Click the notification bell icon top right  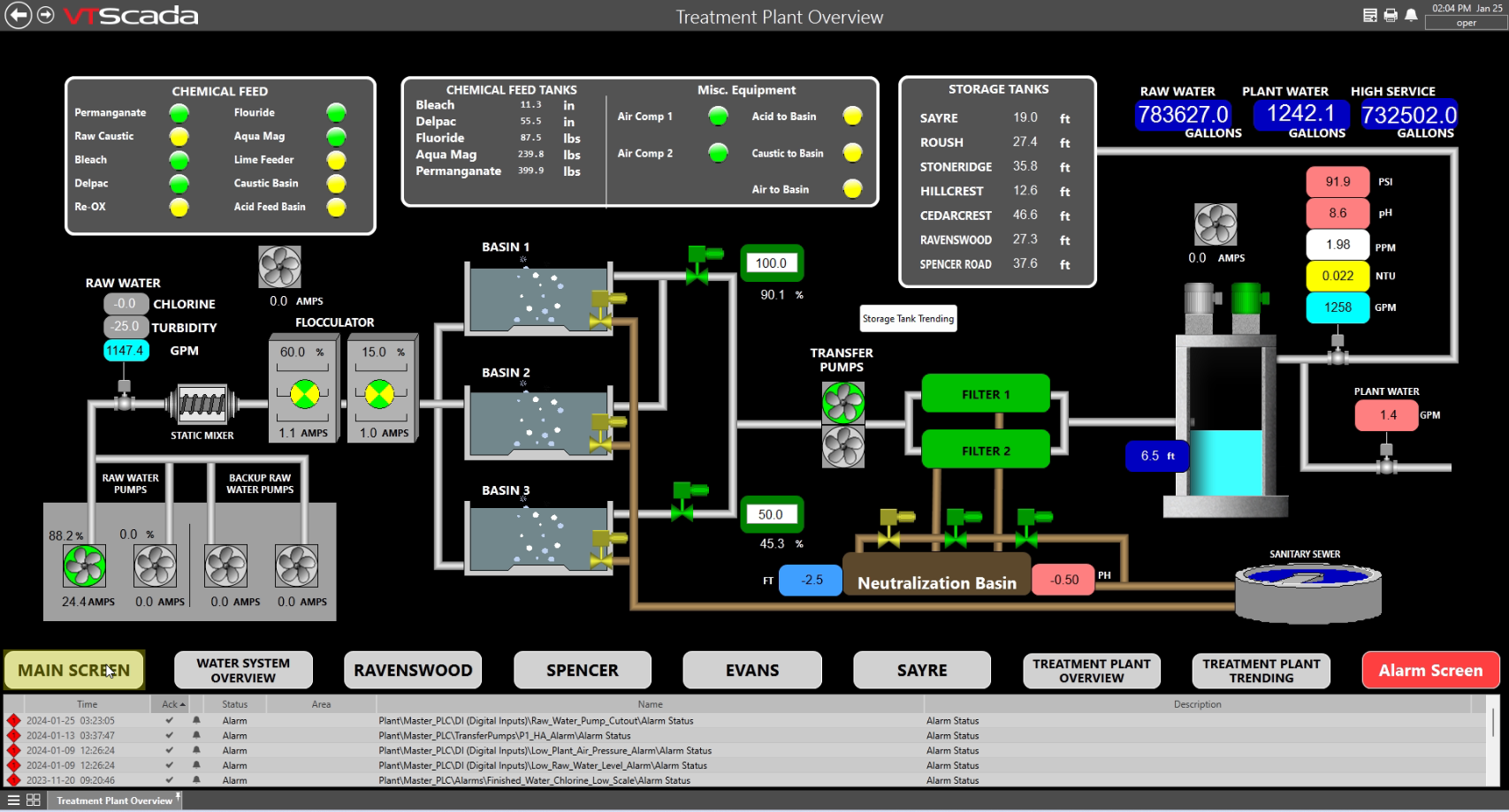point(1411,15)
